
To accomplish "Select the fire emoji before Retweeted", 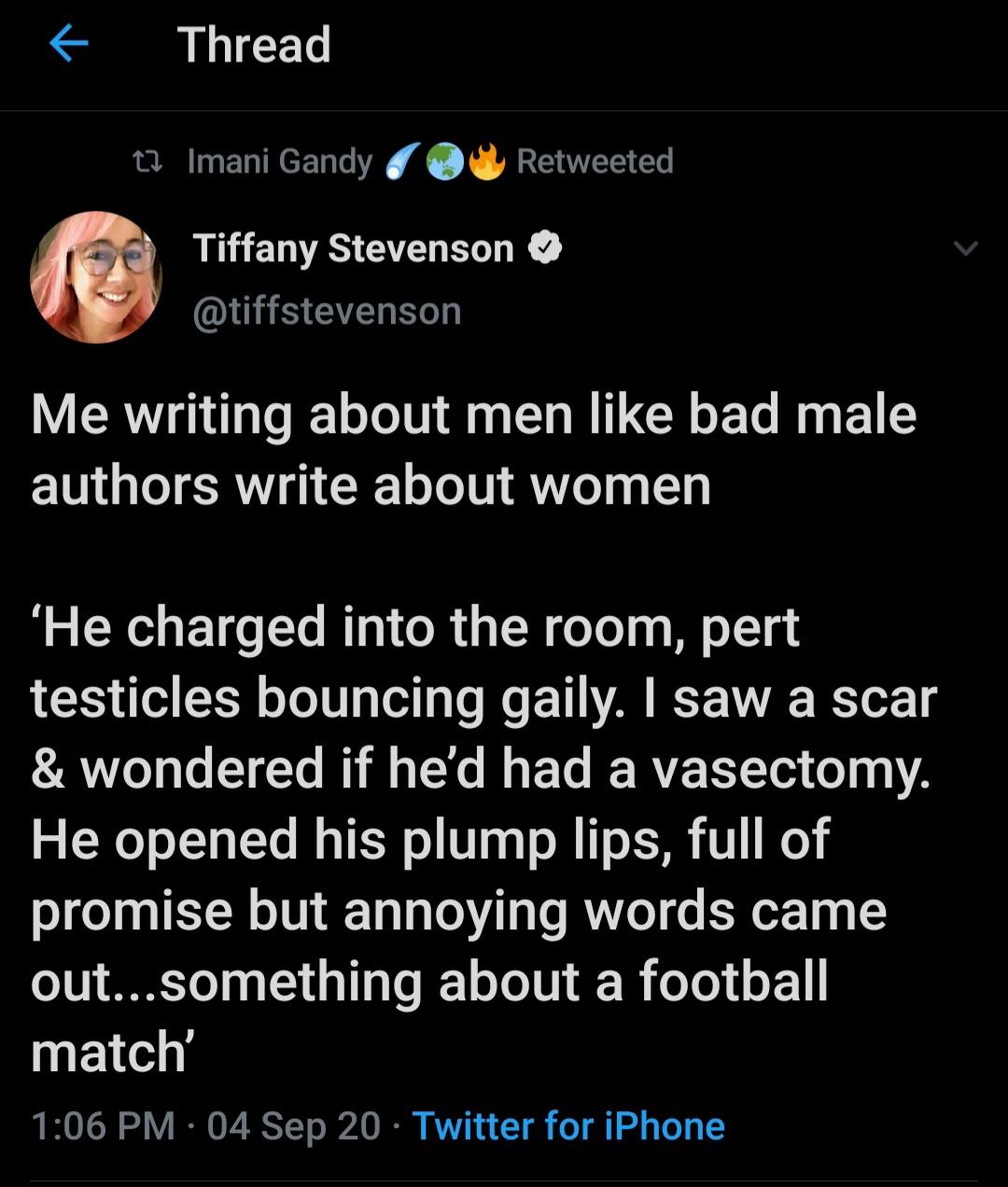I will tap(485, 161).
